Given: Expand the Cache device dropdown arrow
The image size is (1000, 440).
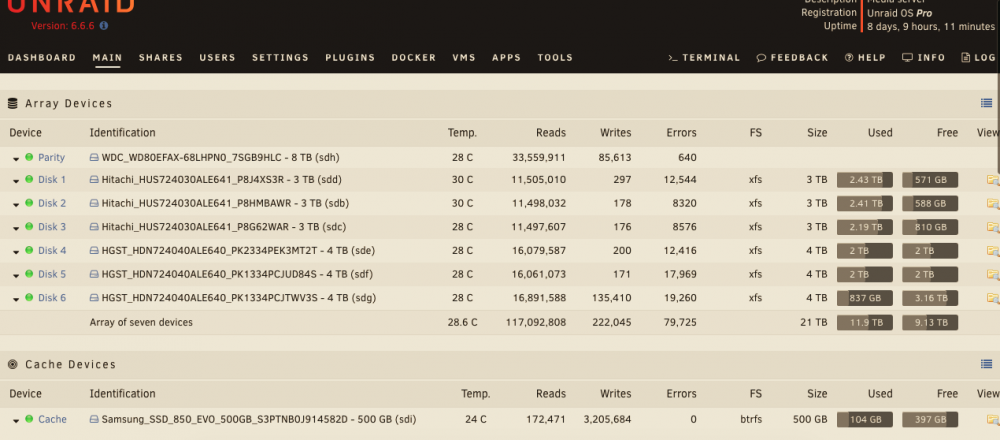Looking at the screenshot, I should 16,421.
